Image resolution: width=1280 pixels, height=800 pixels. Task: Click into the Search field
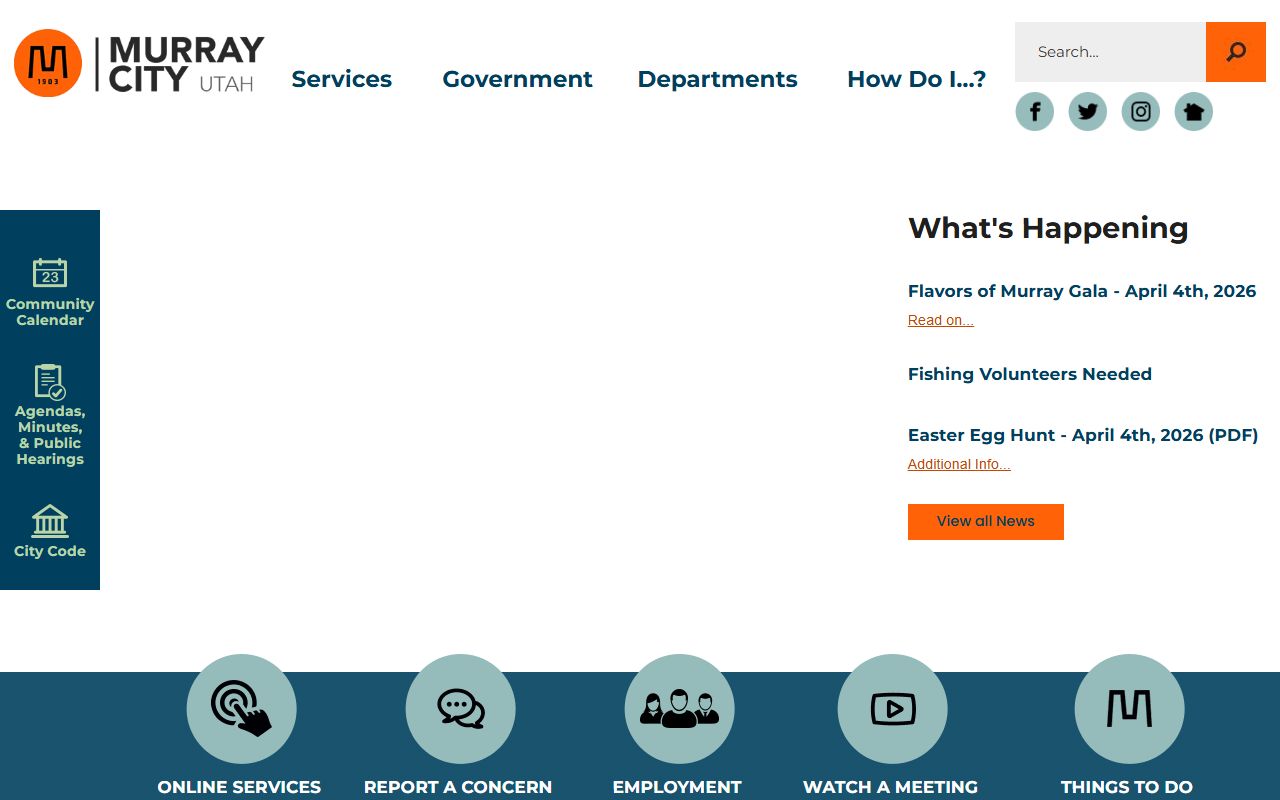coord(1110,52)
